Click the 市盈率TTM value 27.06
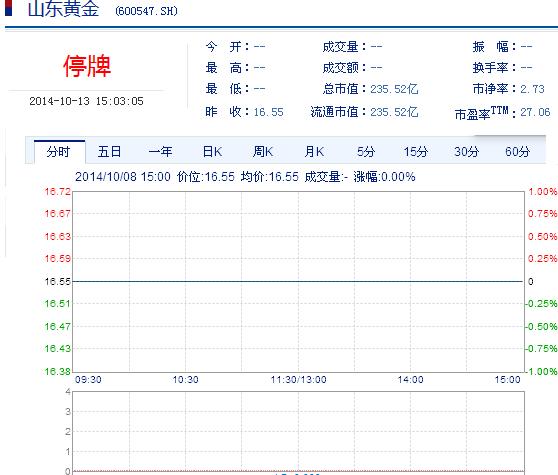Screen dimensions: 558x475 [535, 112]
